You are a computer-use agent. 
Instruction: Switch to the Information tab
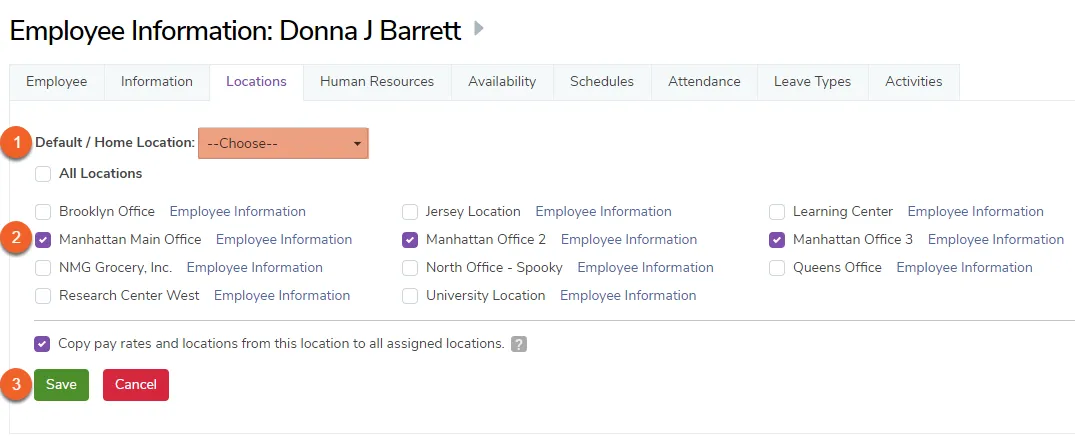[x=157, y=82]
